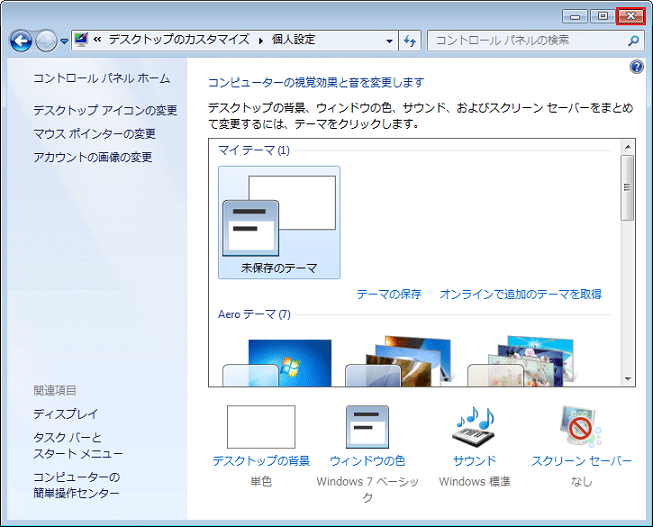Open スクリーン セーバー link
This screenshot has height=527, width=653.
click(x=581, y=461)
